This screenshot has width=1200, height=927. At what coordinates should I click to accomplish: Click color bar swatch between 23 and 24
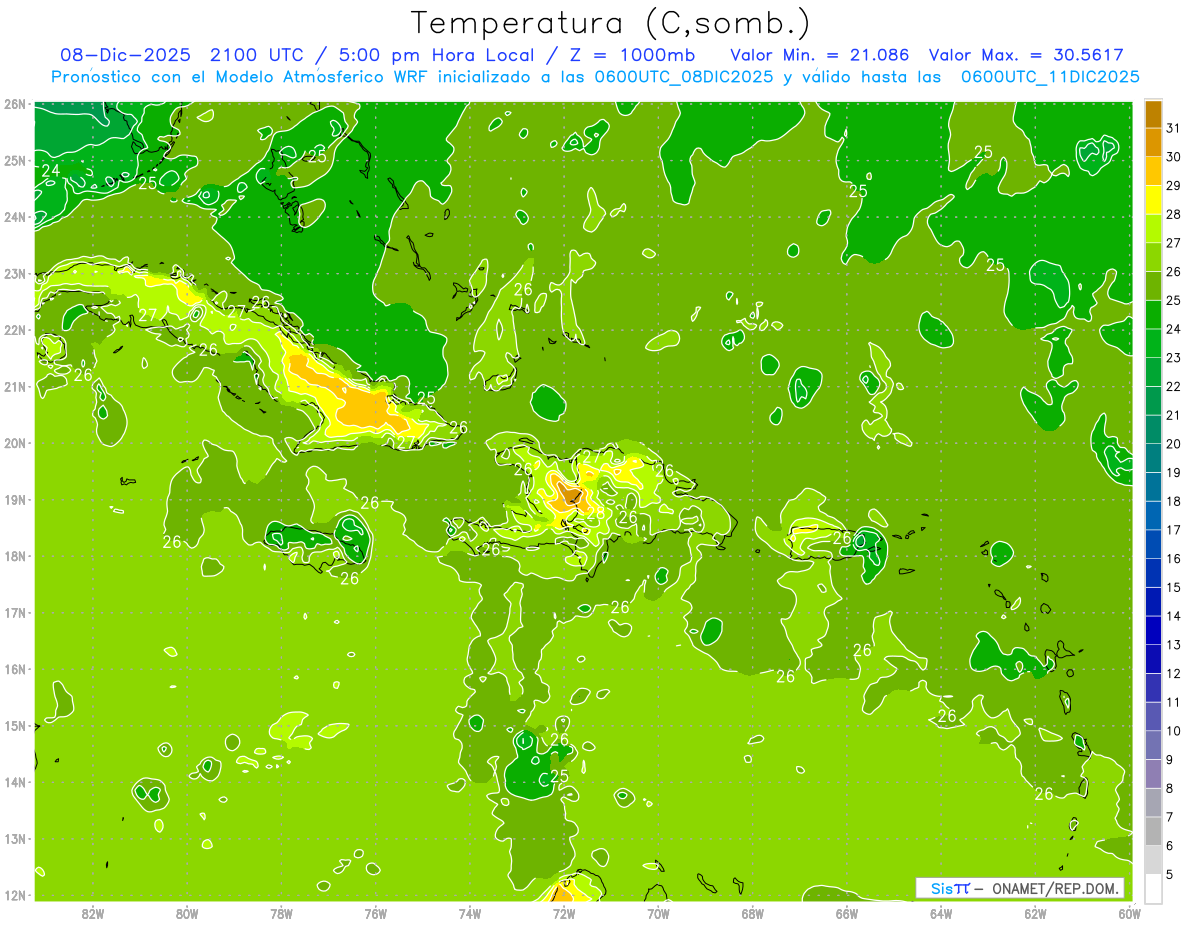click(1154, 343)
